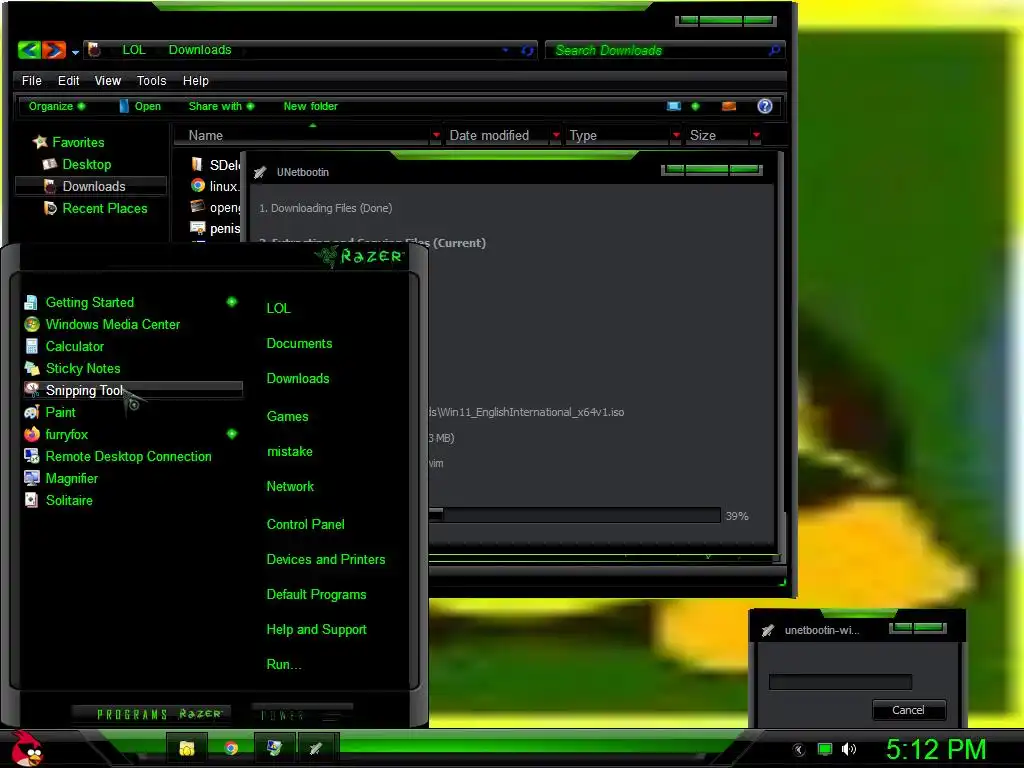Open the Edit menu
The height and width of the screenshot is (768, 1024).
pyautogui.click(x=69, y=81)
